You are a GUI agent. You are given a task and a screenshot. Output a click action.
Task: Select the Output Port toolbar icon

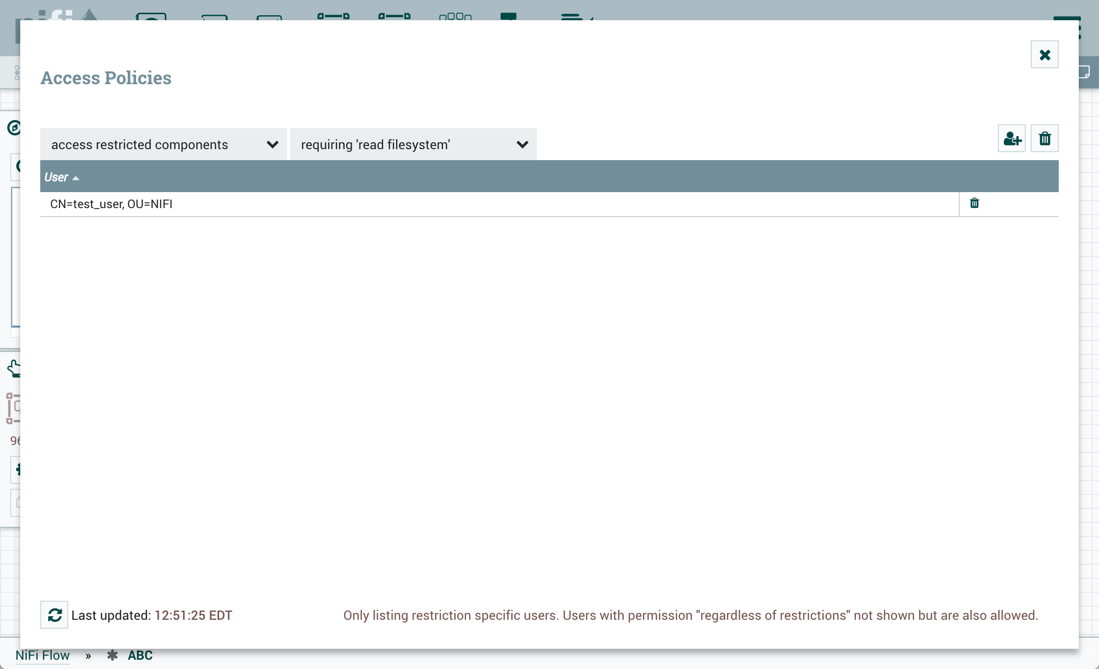(269, 15)
